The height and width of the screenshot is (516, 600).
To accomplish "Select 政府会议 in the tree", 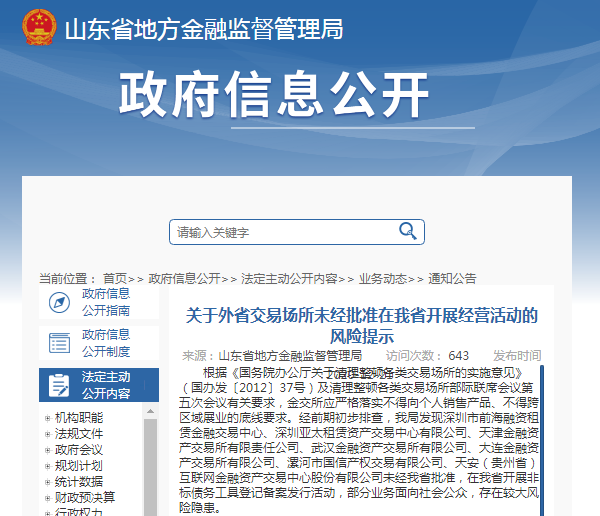I will 79,450.
